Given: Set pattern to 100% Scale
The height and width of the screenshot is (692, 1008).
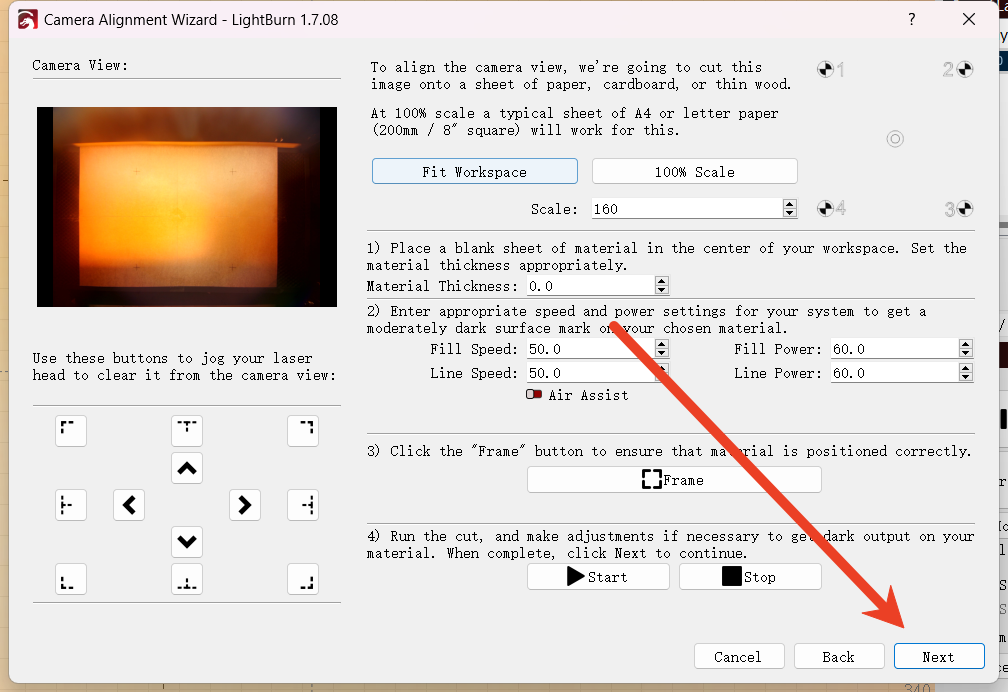Looking at the screenshot, I should click(x=694, y=172).
